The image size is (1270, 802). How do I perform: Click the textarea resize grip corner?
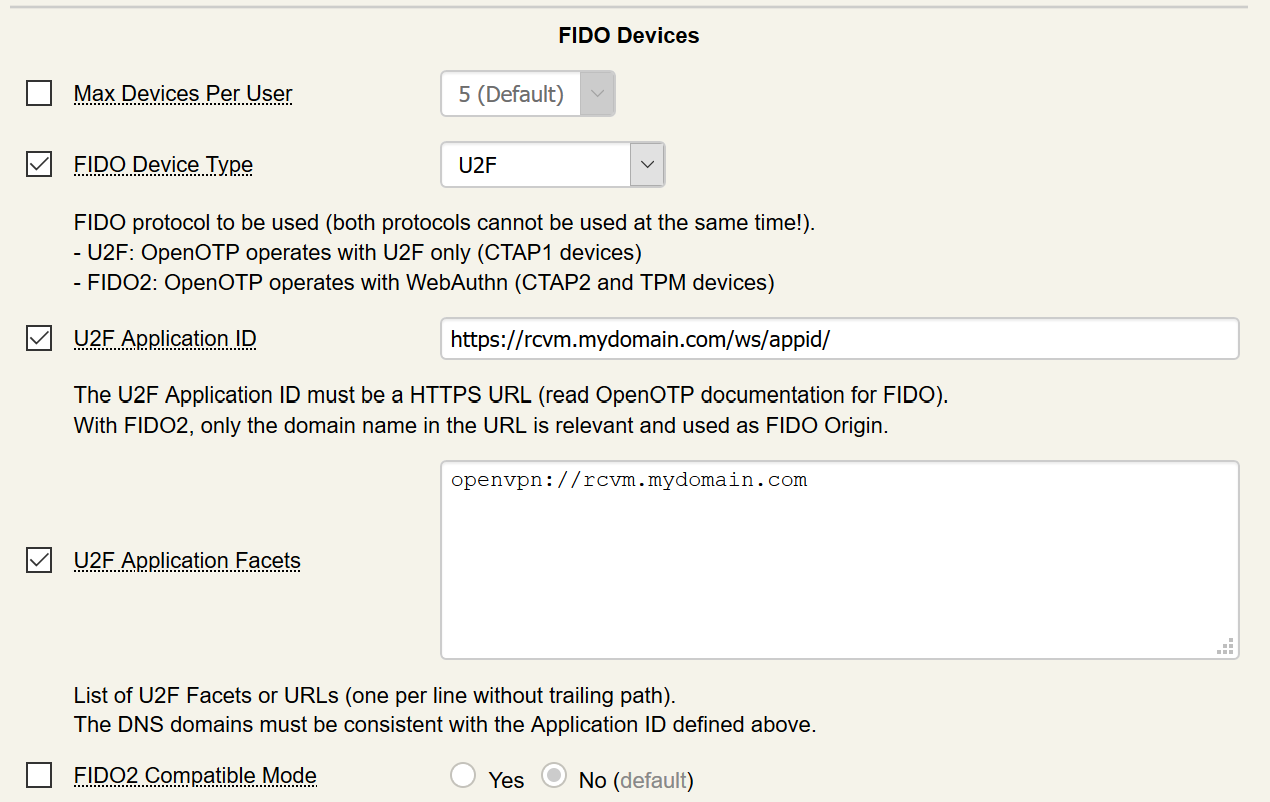pos(1226,647)
